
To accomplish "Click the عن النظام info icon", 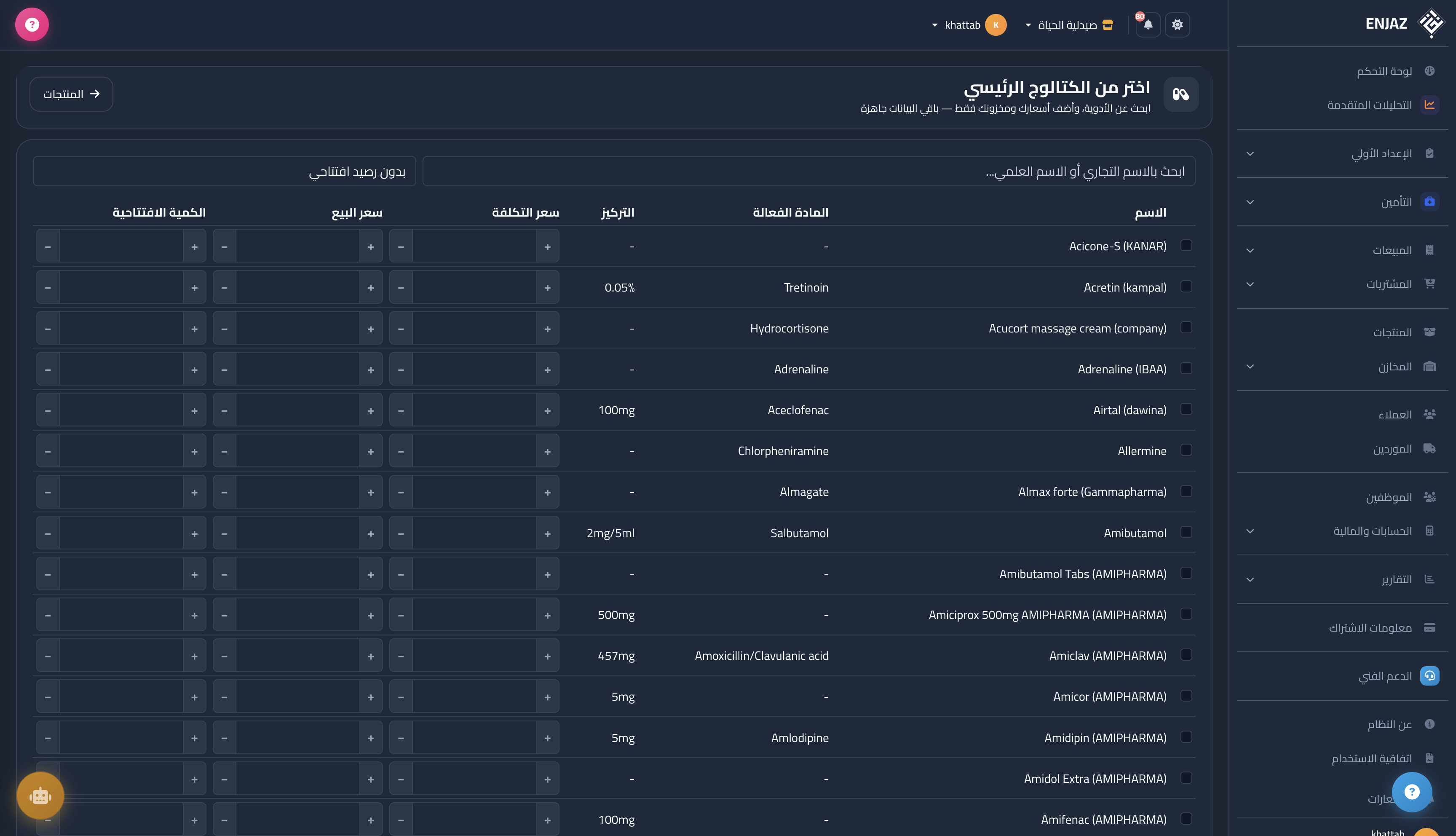I will coord(1429,724).
